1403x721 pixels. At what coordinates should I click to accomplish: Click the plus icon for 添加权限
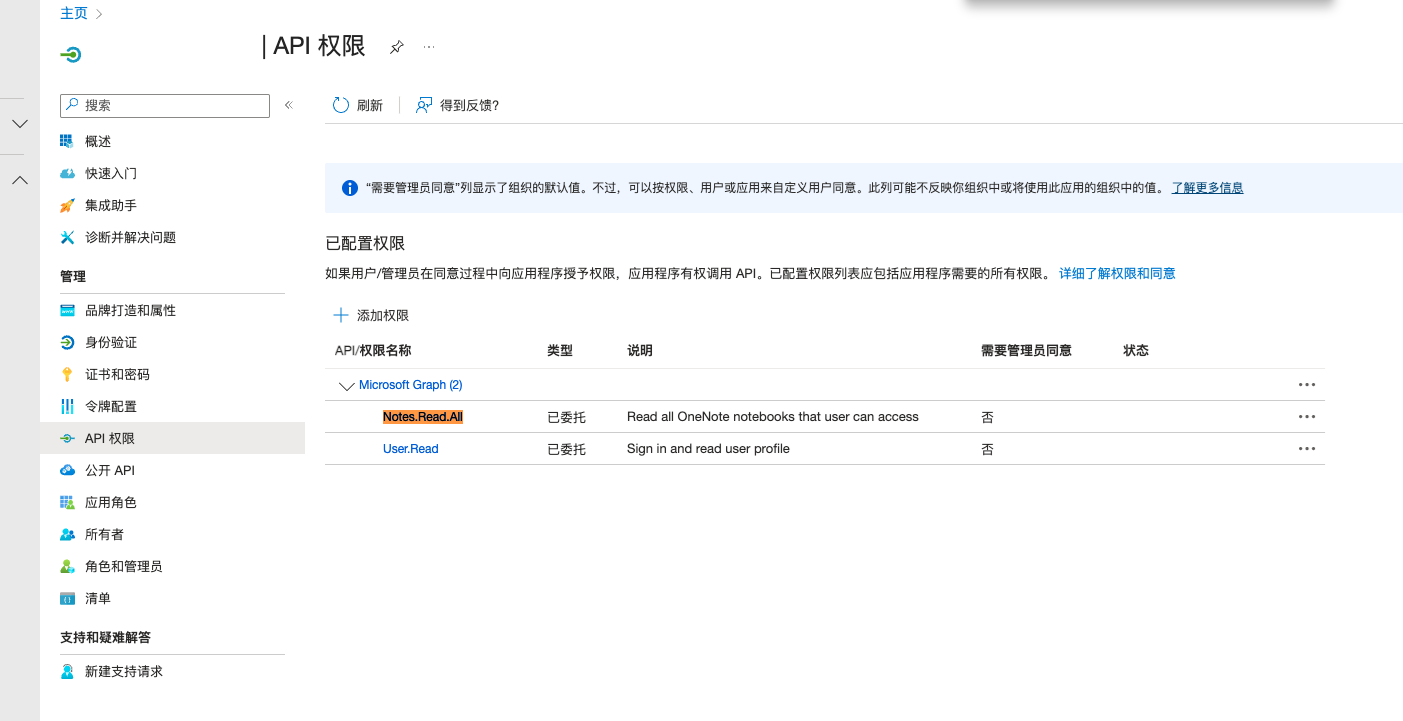(341, 315)
